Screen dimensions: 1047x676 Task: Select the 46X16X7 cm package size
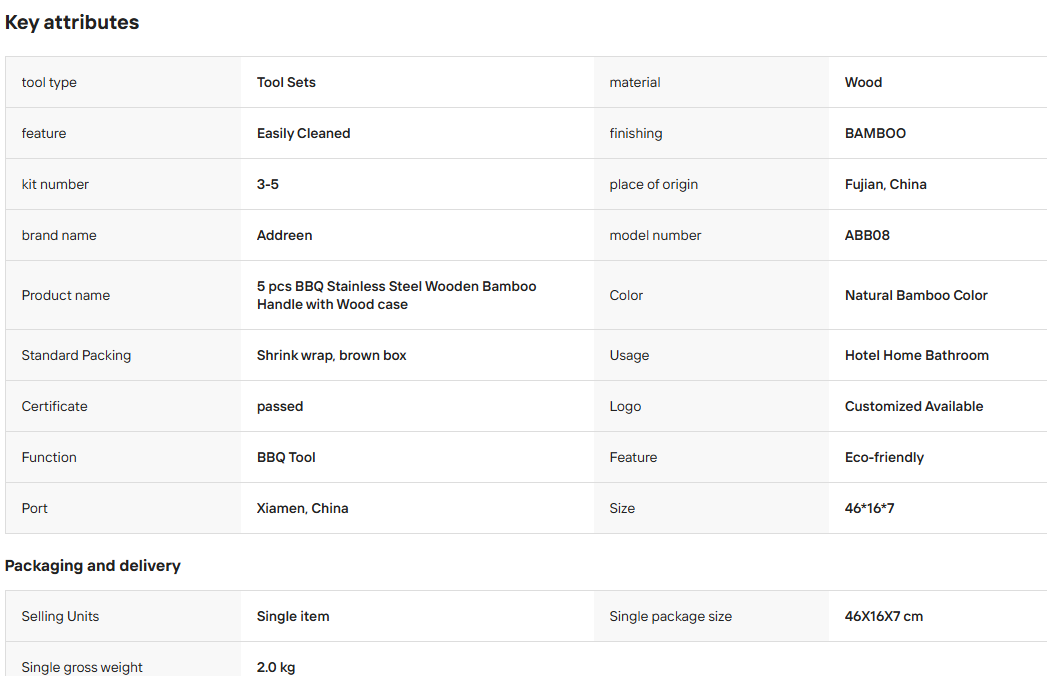point(883,617)
